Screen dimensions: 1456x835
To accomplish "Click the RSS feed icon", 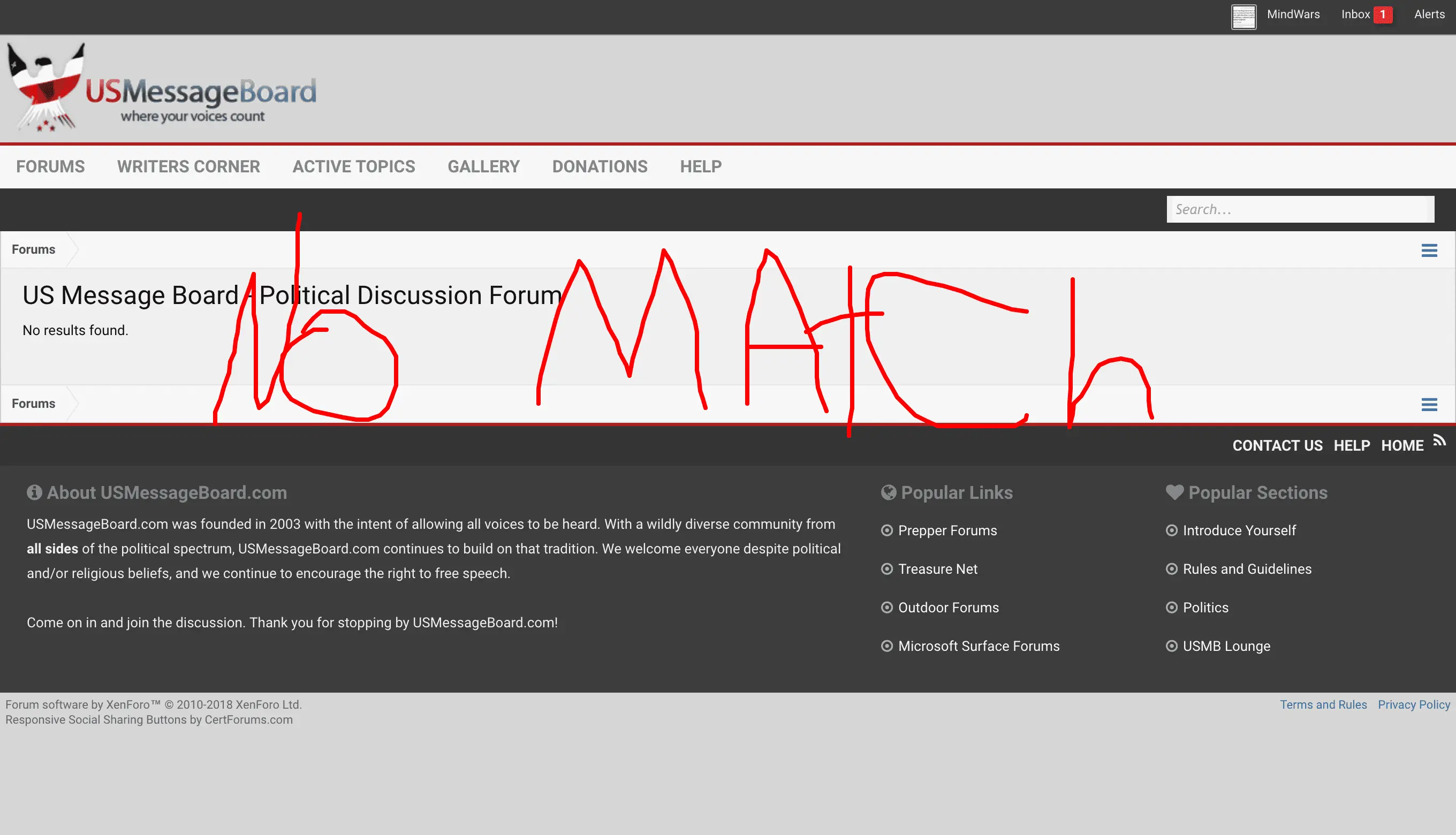I will click(1439, 441).
